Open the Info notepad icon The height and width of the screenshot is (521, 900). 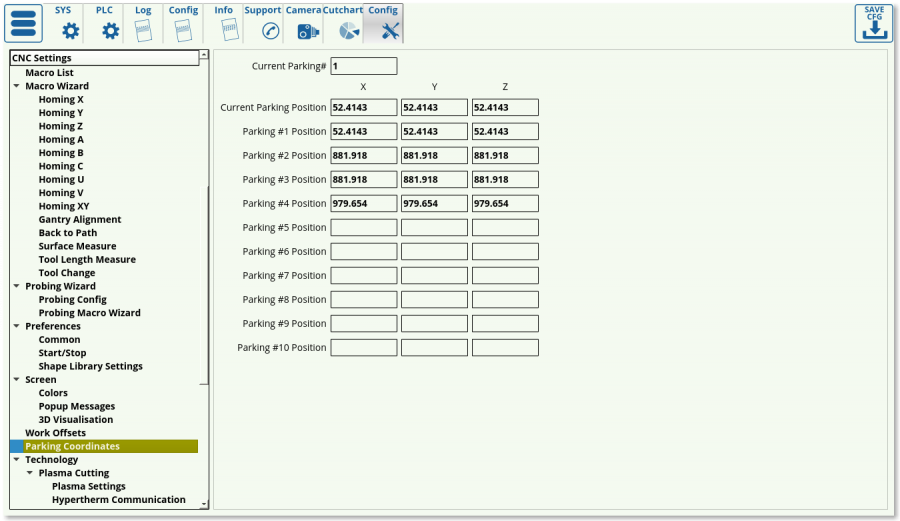(230, 30)
